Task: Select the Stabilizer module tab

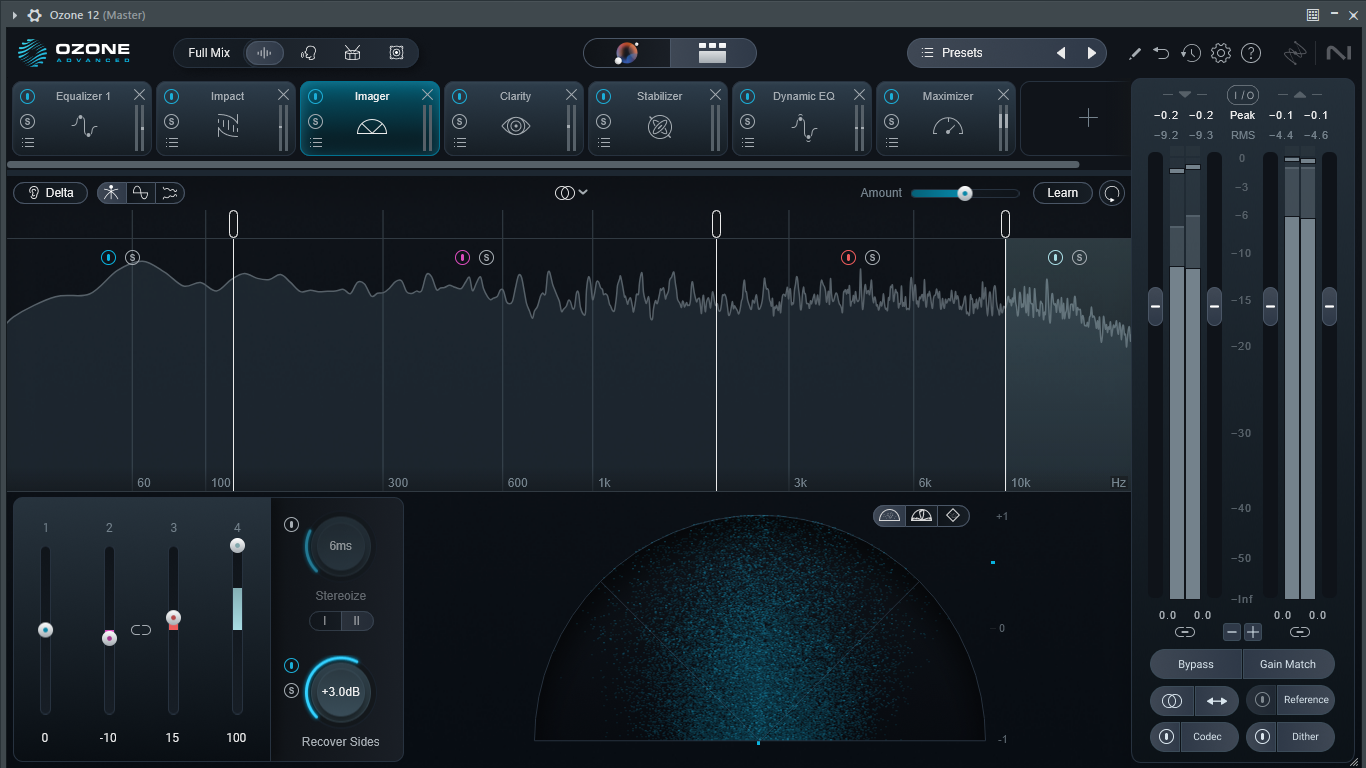Action: coord(660,118)
